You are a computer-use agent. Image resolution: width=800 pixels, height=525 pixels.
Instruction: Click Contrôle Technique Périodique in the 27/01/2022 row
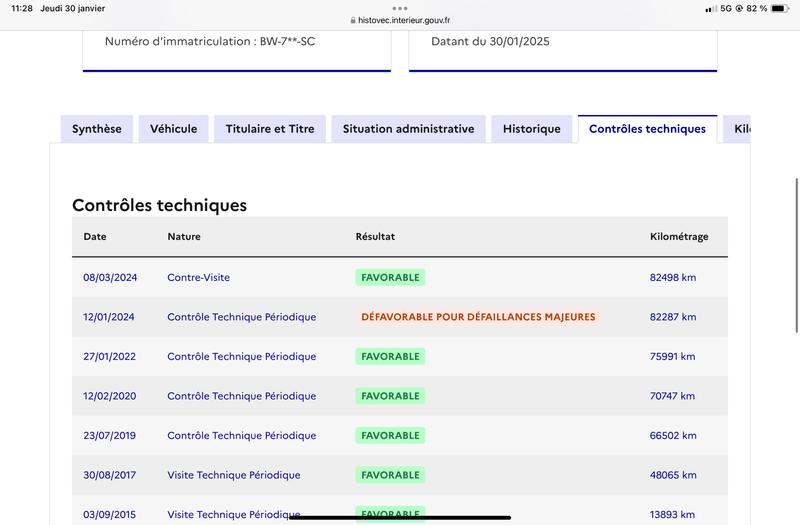(242, 357)
